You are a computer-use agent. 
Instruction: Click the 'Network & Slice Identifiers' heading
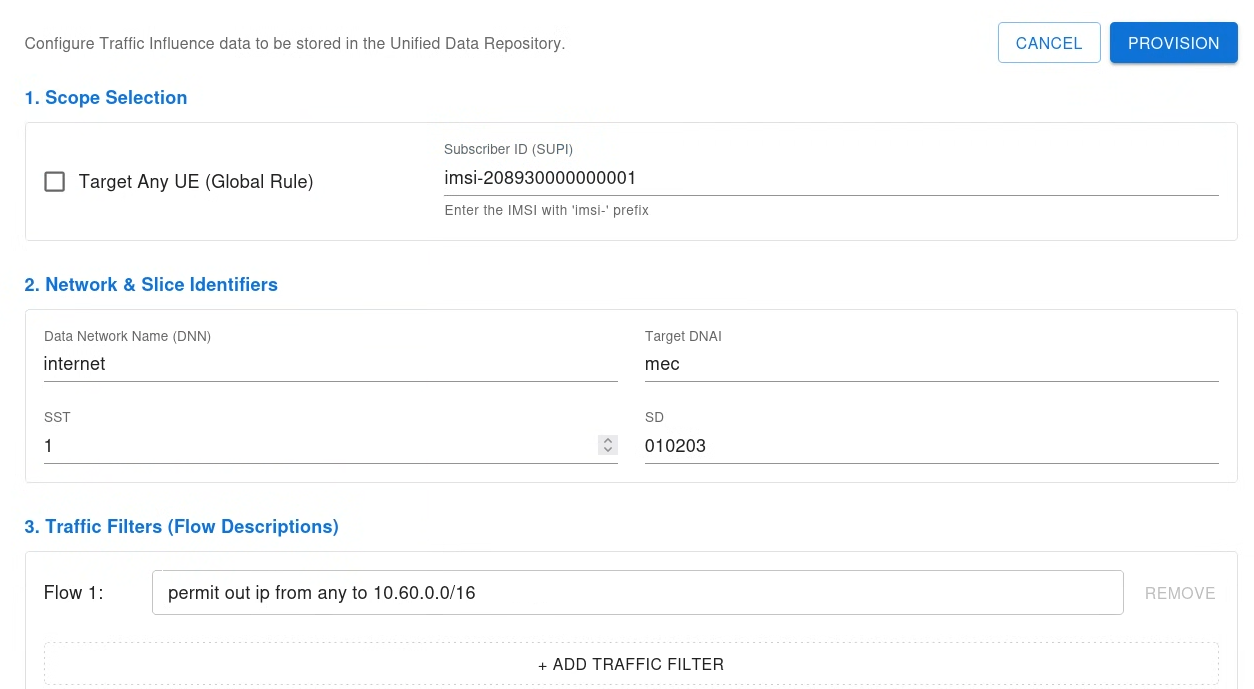coord(151,285)
